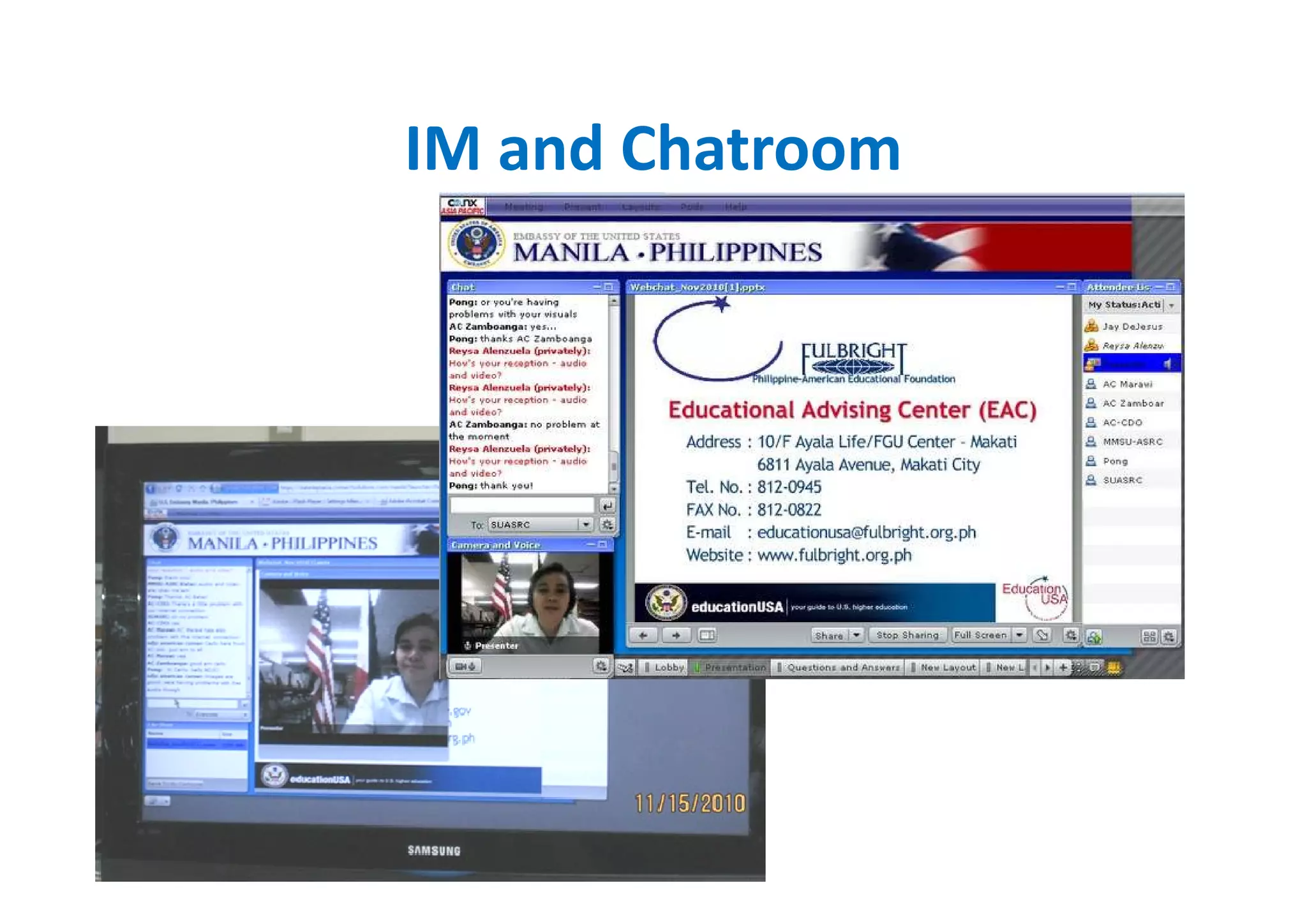Select AC-CDO in attendee list
Image resolution: width=1307 pixels, height=924 pixels.
(1131, 422)
